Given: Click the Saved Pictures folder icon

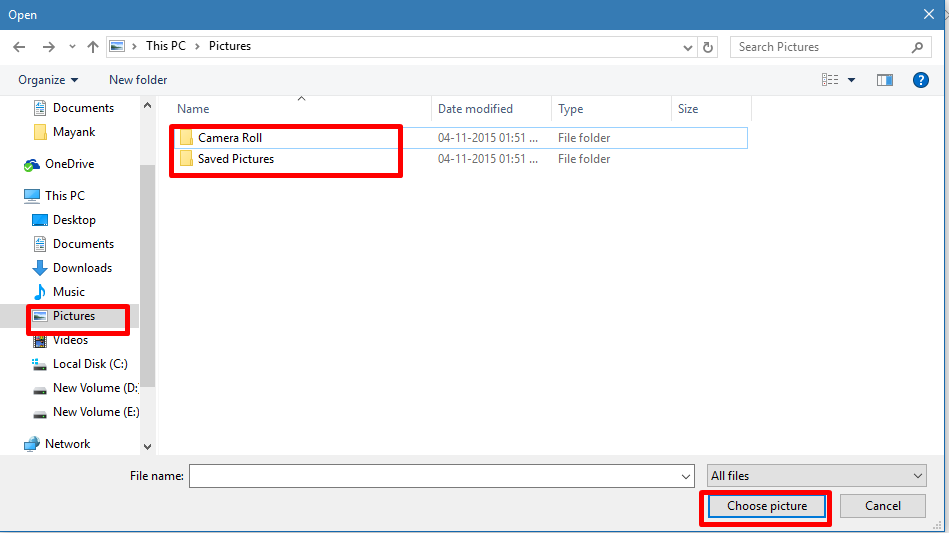Looking at the screenshot, I should [x=186, y=159].
